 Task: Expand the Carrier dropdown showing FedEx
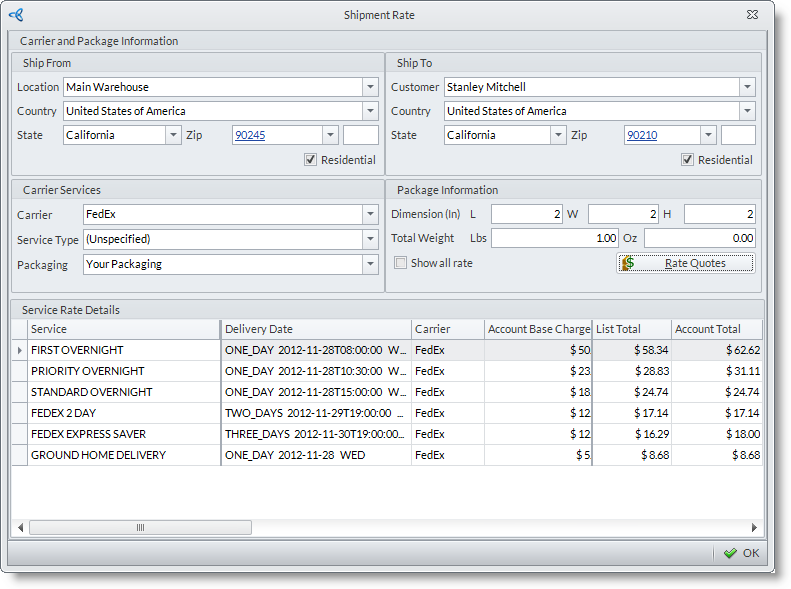[370, 215]
